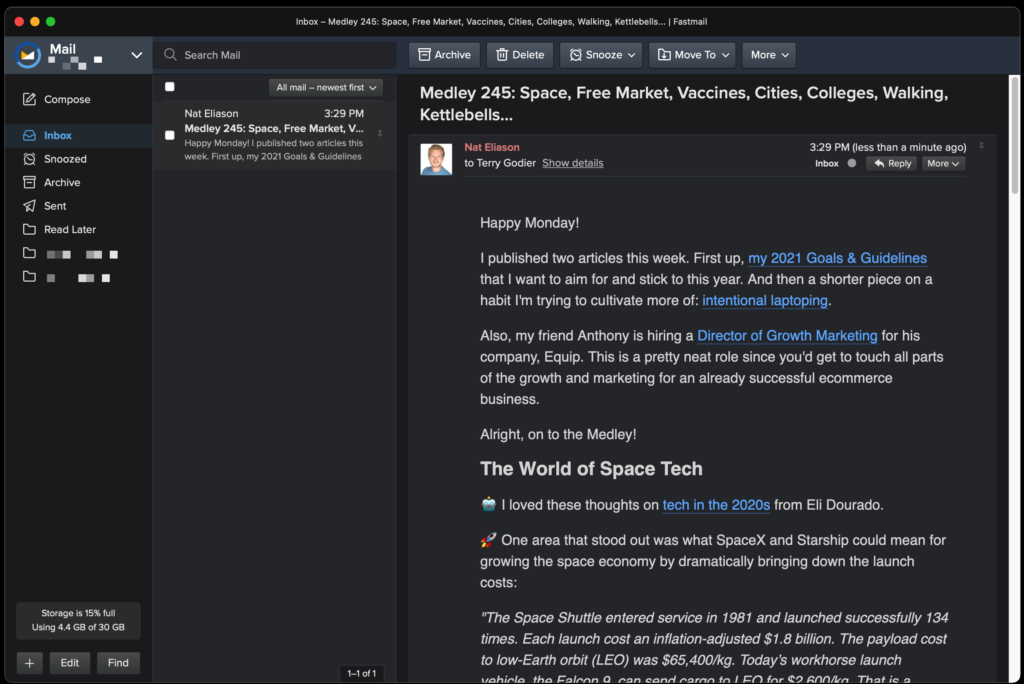Pin the Nat Eliason message in list
This screenshot has height=684, width=1024.
(379, 134)
